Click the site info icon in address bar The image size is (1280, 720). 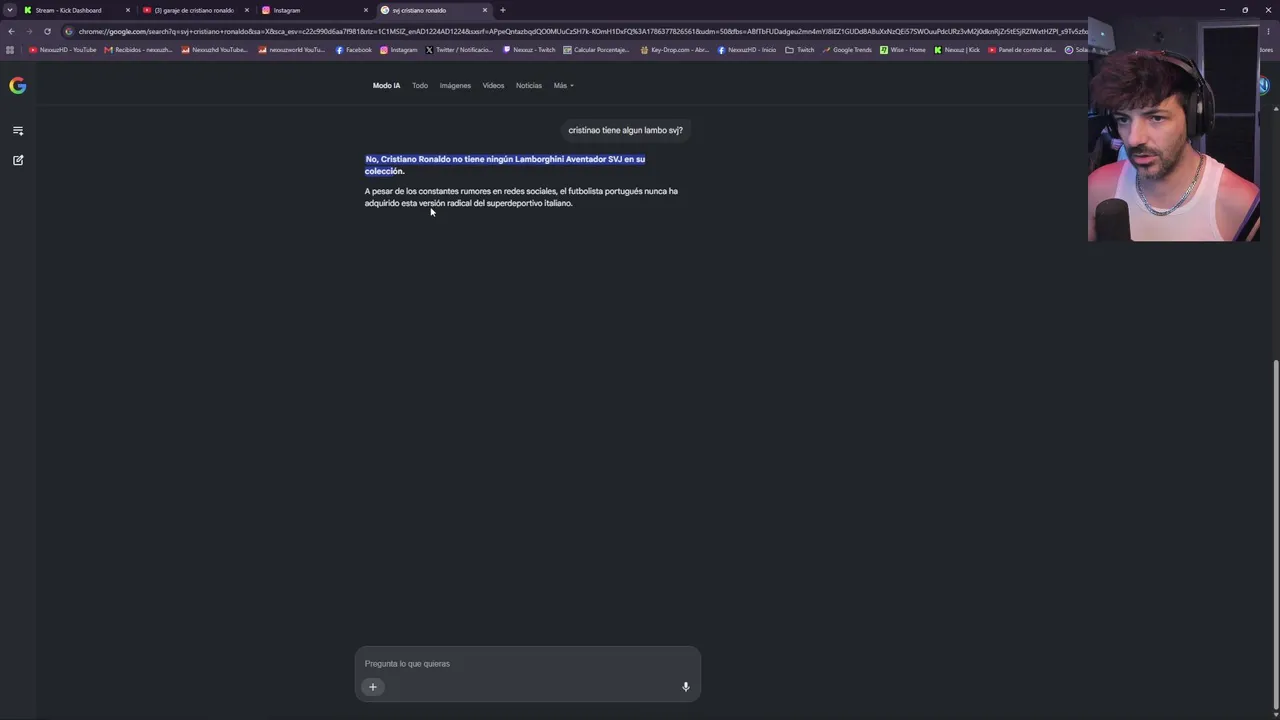pyautogui.click(x=68, y=31)
